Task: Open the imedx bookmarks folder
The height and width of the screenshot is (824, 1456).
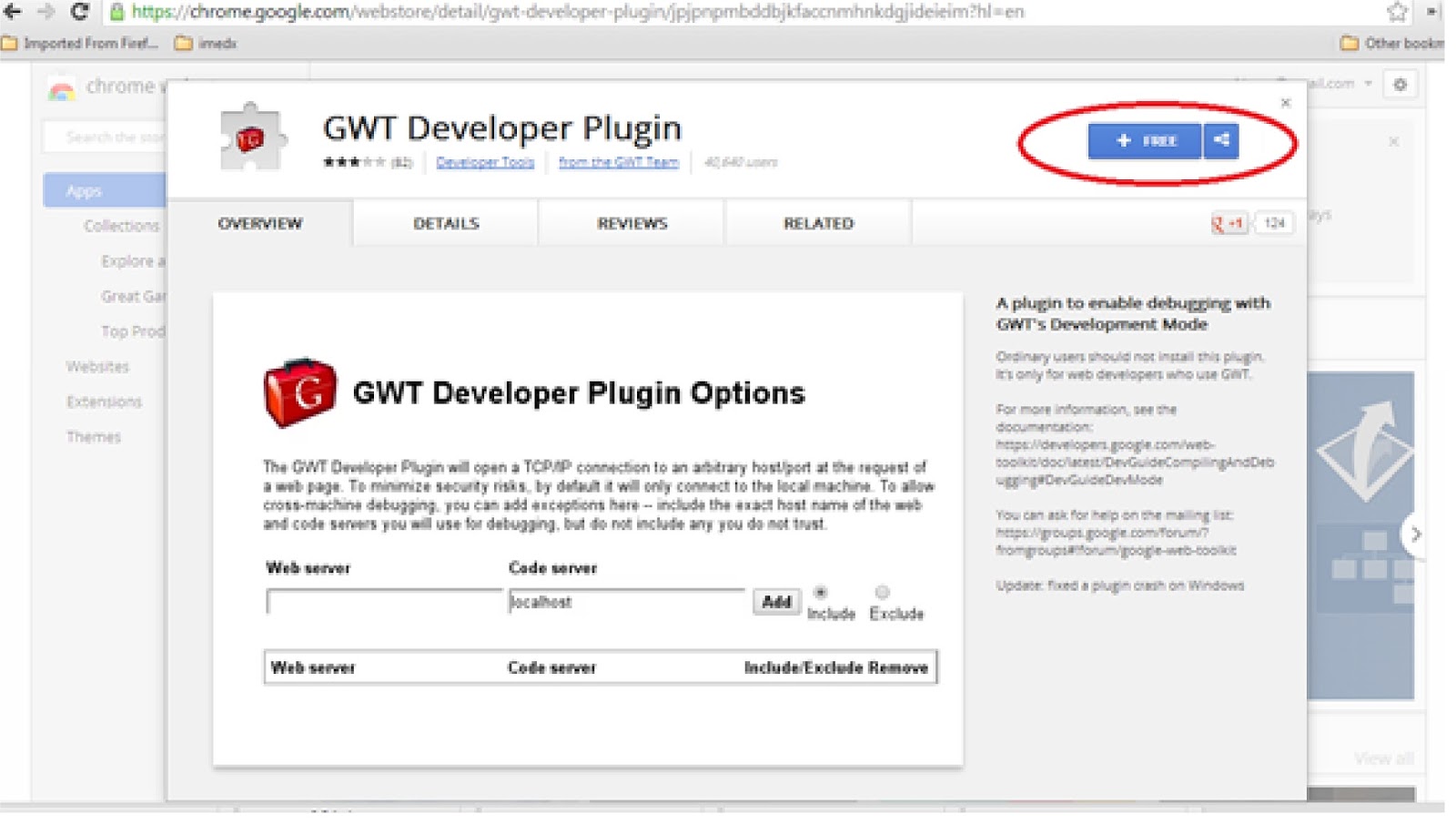Action: (206, 43)
